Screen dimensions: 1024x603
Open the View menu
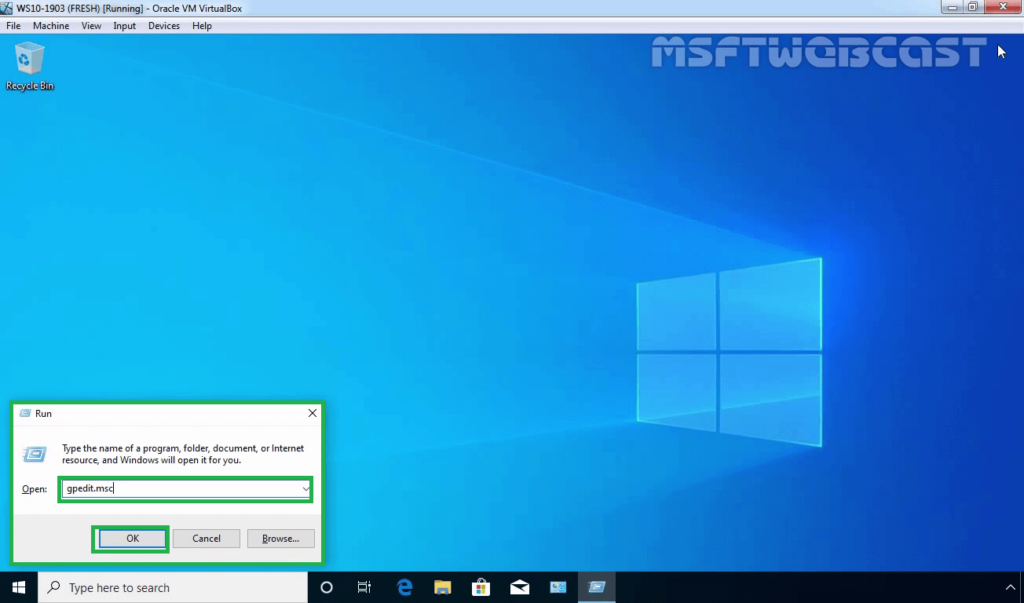pyautogui.click(x=91, y=25)
